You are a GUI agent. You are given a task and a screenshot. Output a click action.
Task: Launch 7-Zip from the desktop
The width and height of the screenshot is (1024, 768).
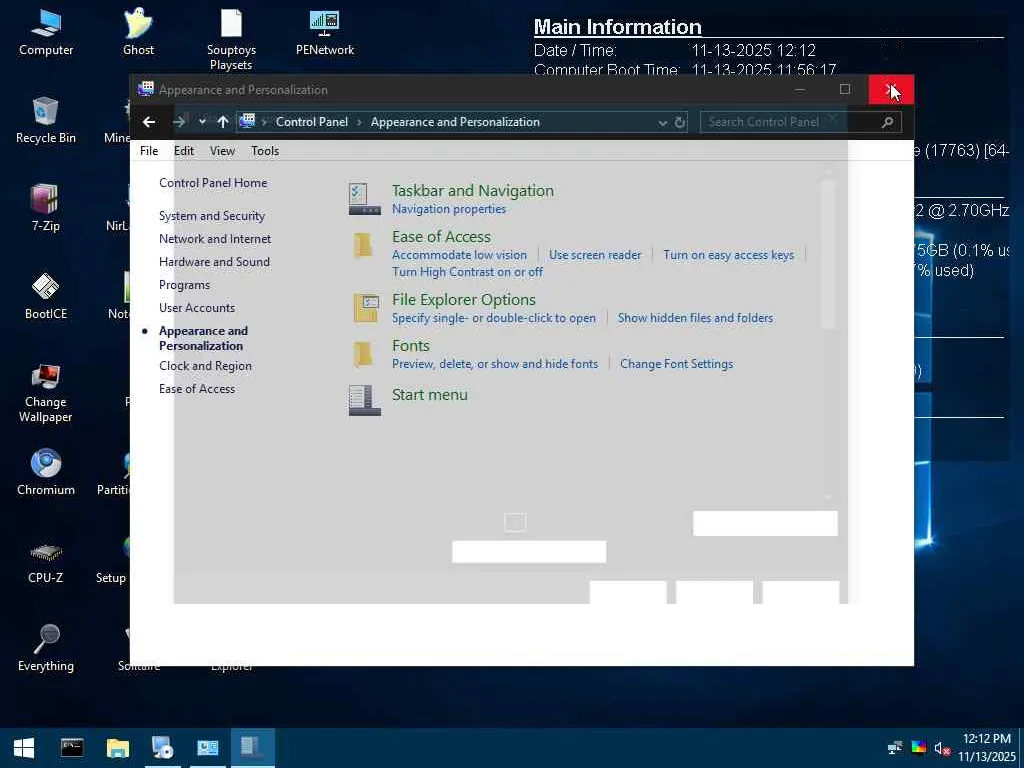[46, 208]
